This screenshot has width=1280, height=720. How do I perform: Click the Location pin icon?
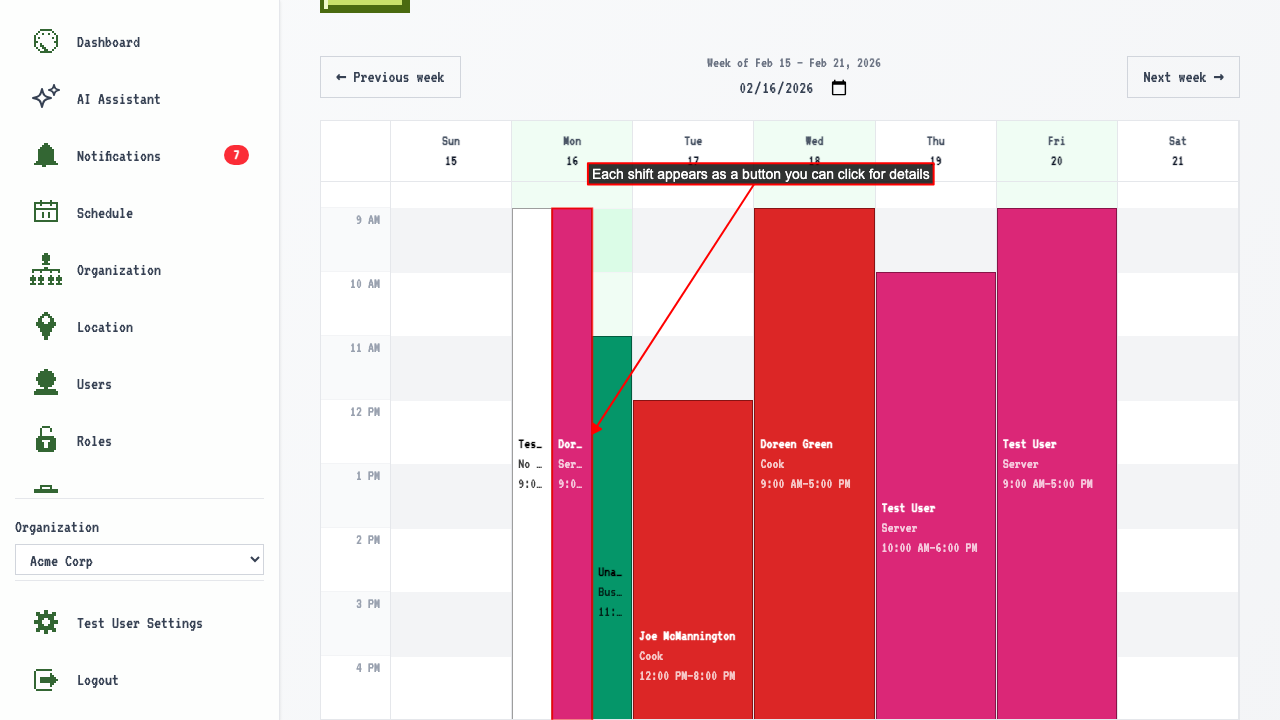[46, 327]
